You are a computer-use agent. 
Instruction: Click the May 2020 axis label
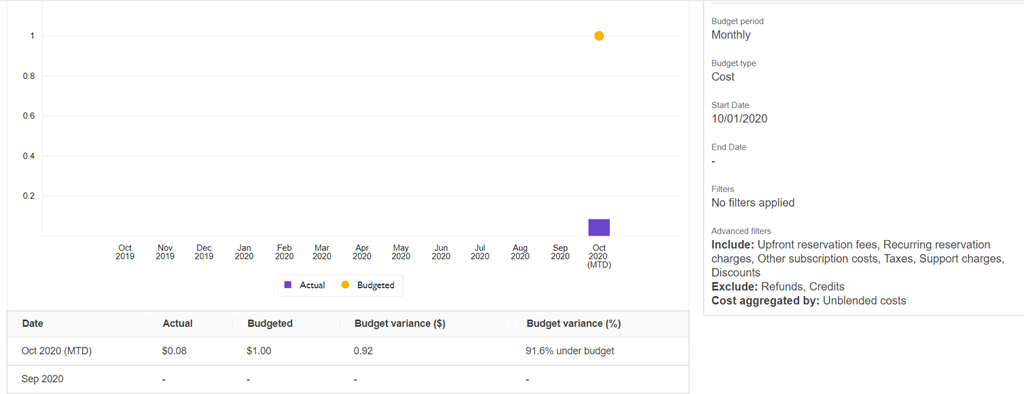click(401, 252)
